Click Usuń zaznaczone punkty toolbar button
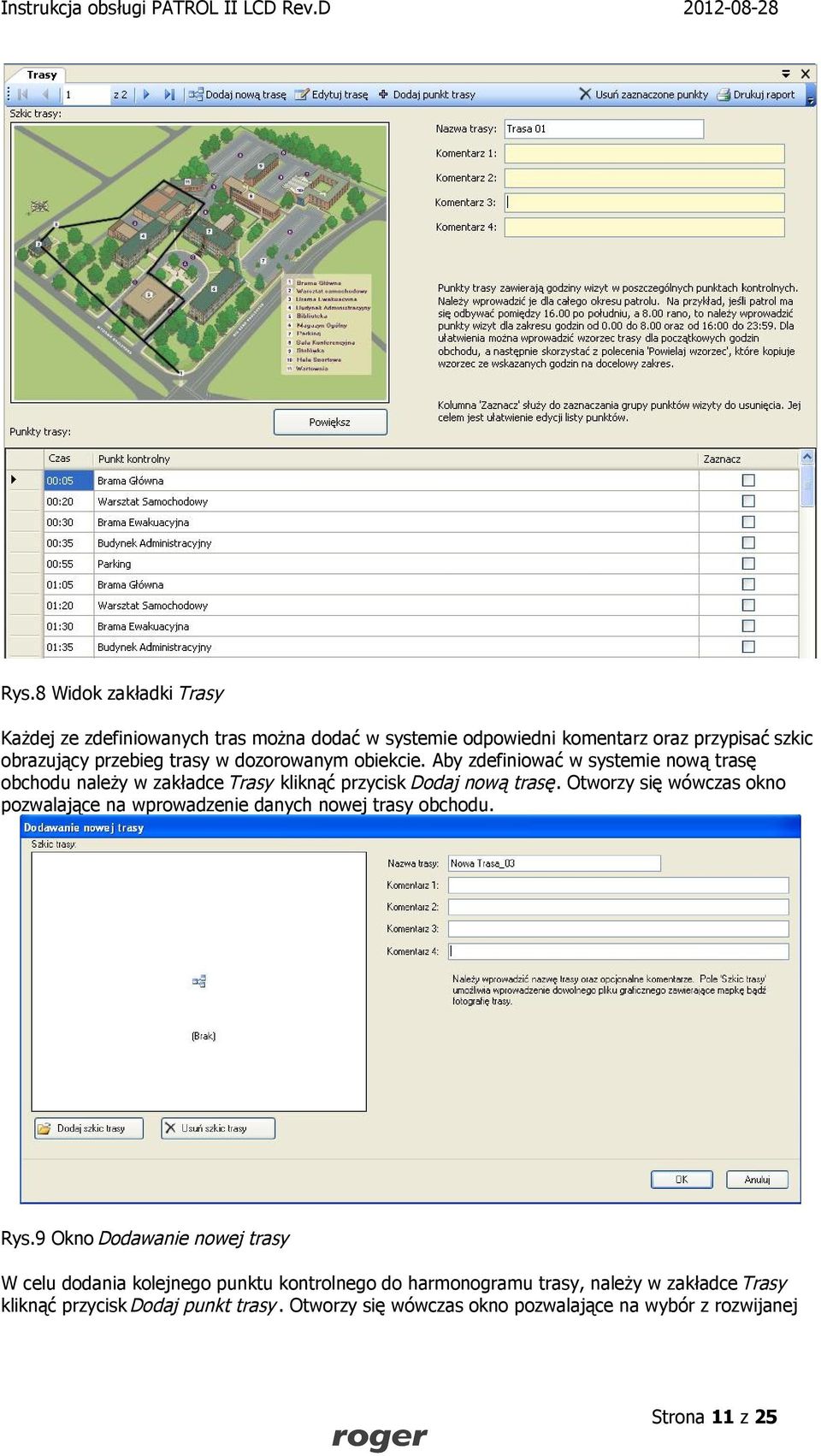This screenshot has height=1456, width=821. (644, 95)
